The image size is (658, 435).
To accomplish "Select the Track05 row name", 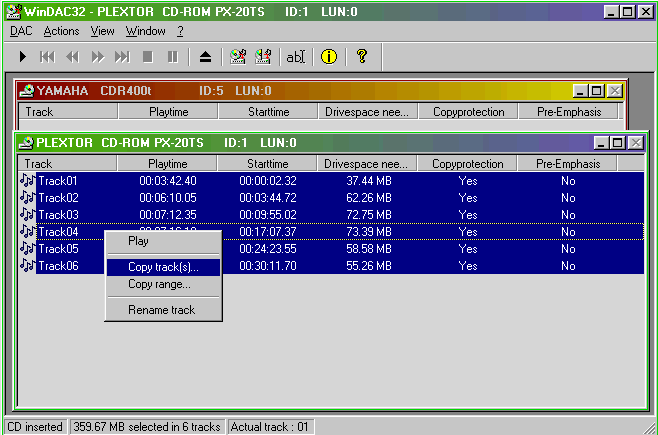I will [x=58, y=249].
